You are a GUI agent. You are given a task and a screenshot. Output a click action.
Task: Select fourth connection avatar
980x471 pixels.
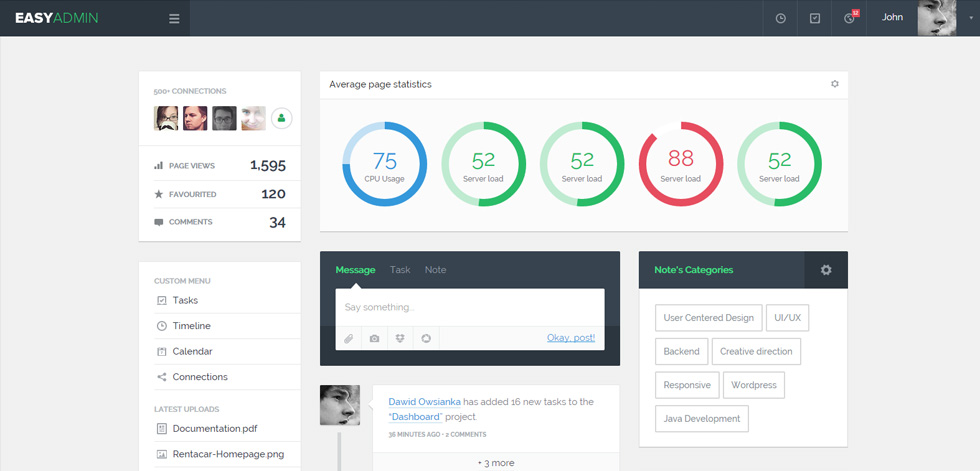(254, 118)
